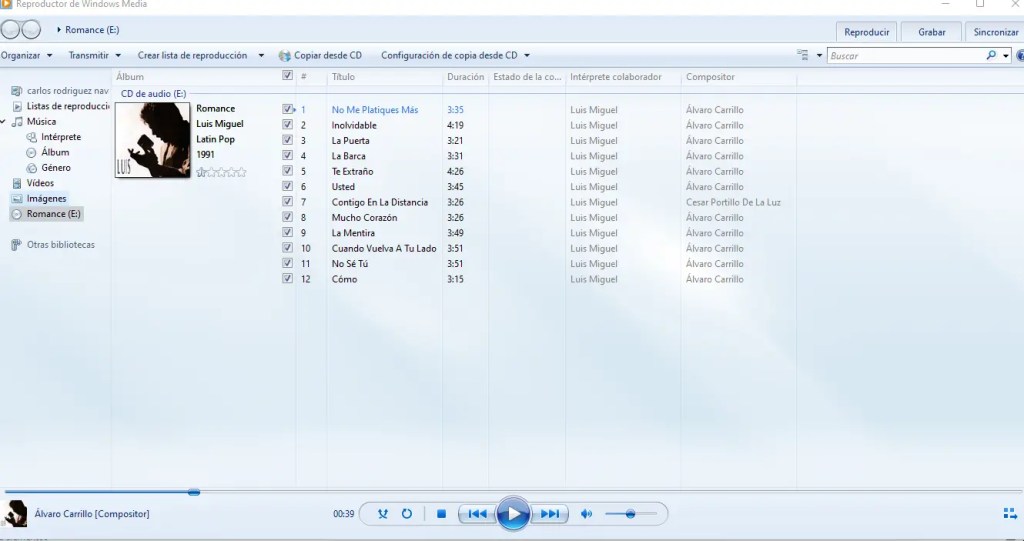The width and height of the screenshot is (1024, 541).
Task: Open Configuración de copia desde CD menu
Action: [x=455, y=56]
